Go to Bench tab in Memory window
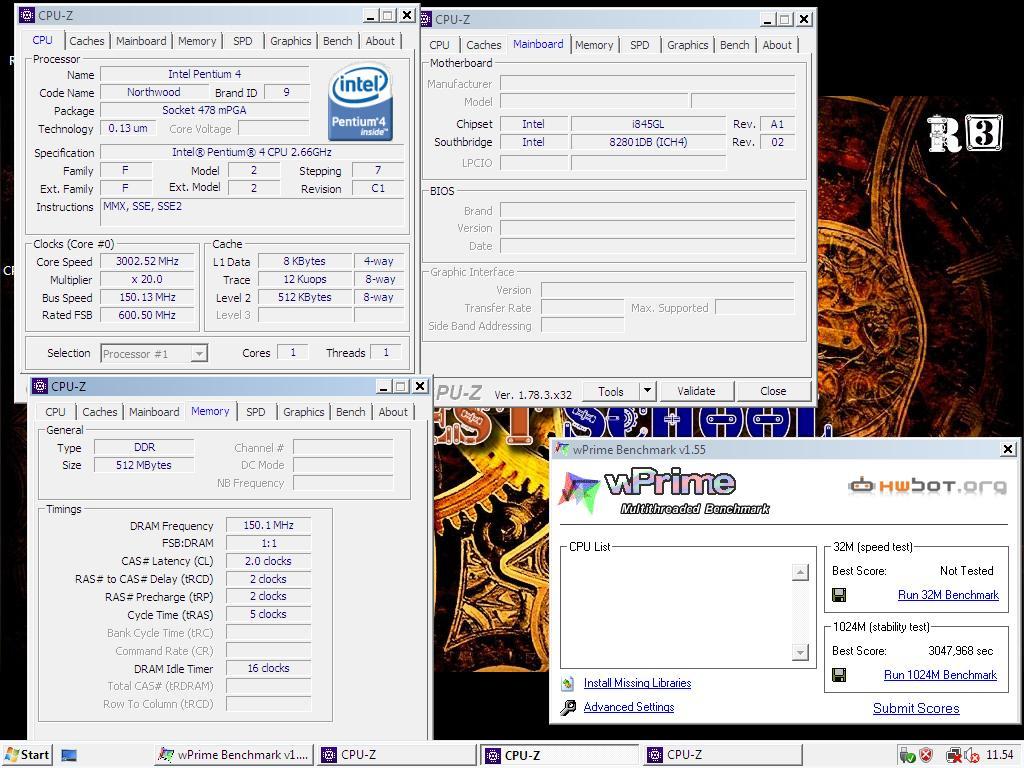1024x768 pixels. tap(351, 412)
